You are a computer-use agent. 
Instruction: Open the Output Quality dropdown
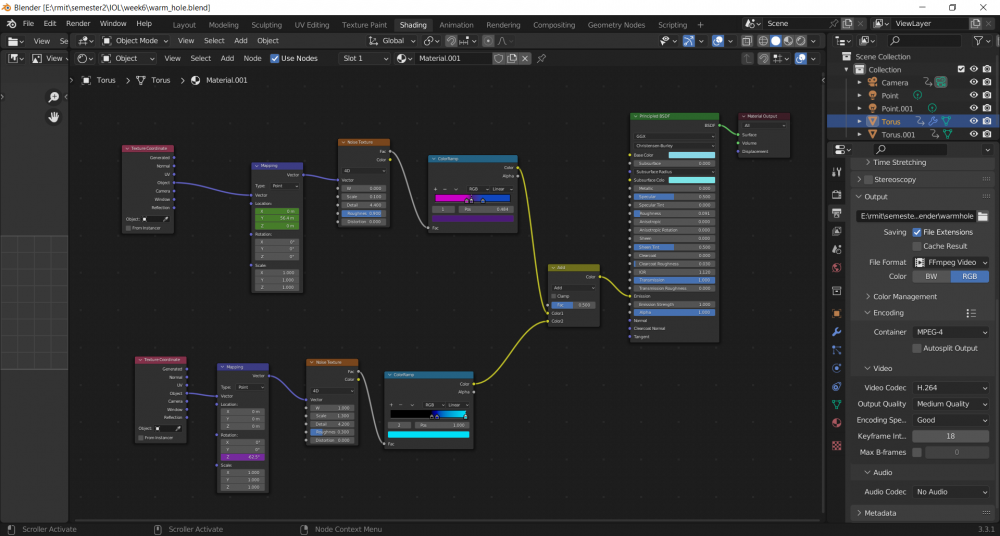(x=950, y=404)
